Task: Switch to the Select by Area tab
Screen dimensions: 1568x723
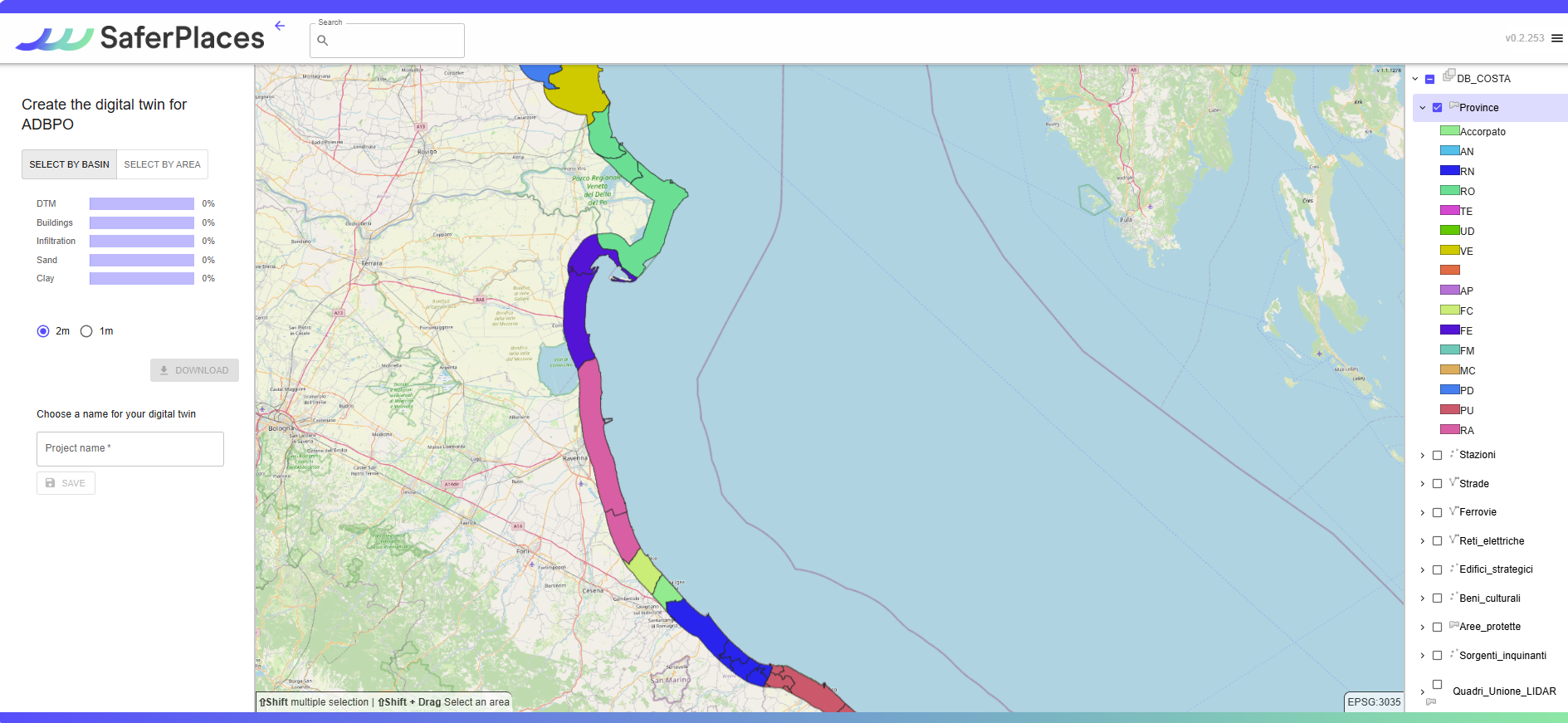Action: tap(162, 164)
